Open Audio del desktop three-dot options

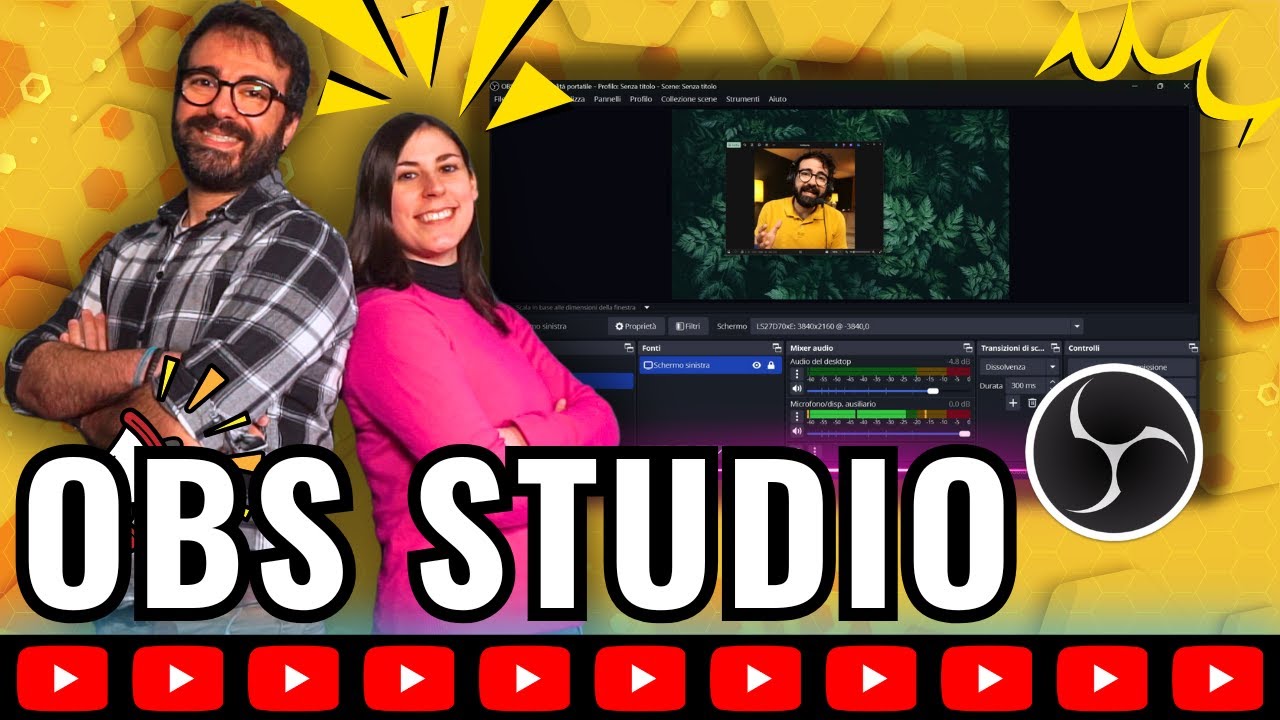click(797, 374)
